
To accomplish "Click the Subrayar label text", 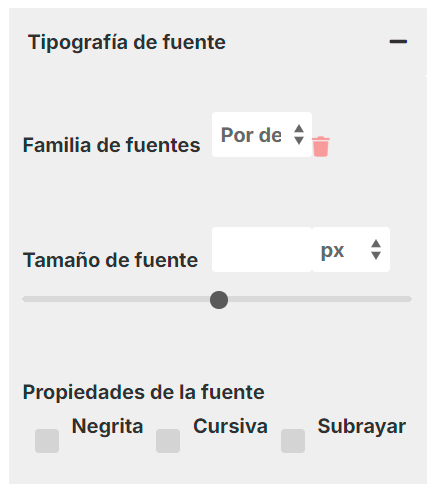I will 362,427.
